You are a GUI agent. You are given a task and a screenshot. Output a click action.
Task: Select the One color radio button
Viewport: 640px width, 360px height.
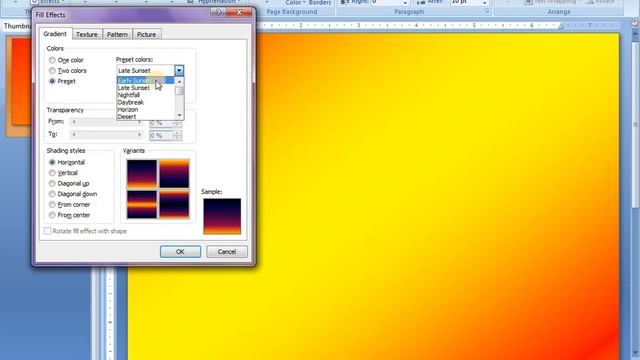(52, 60)
